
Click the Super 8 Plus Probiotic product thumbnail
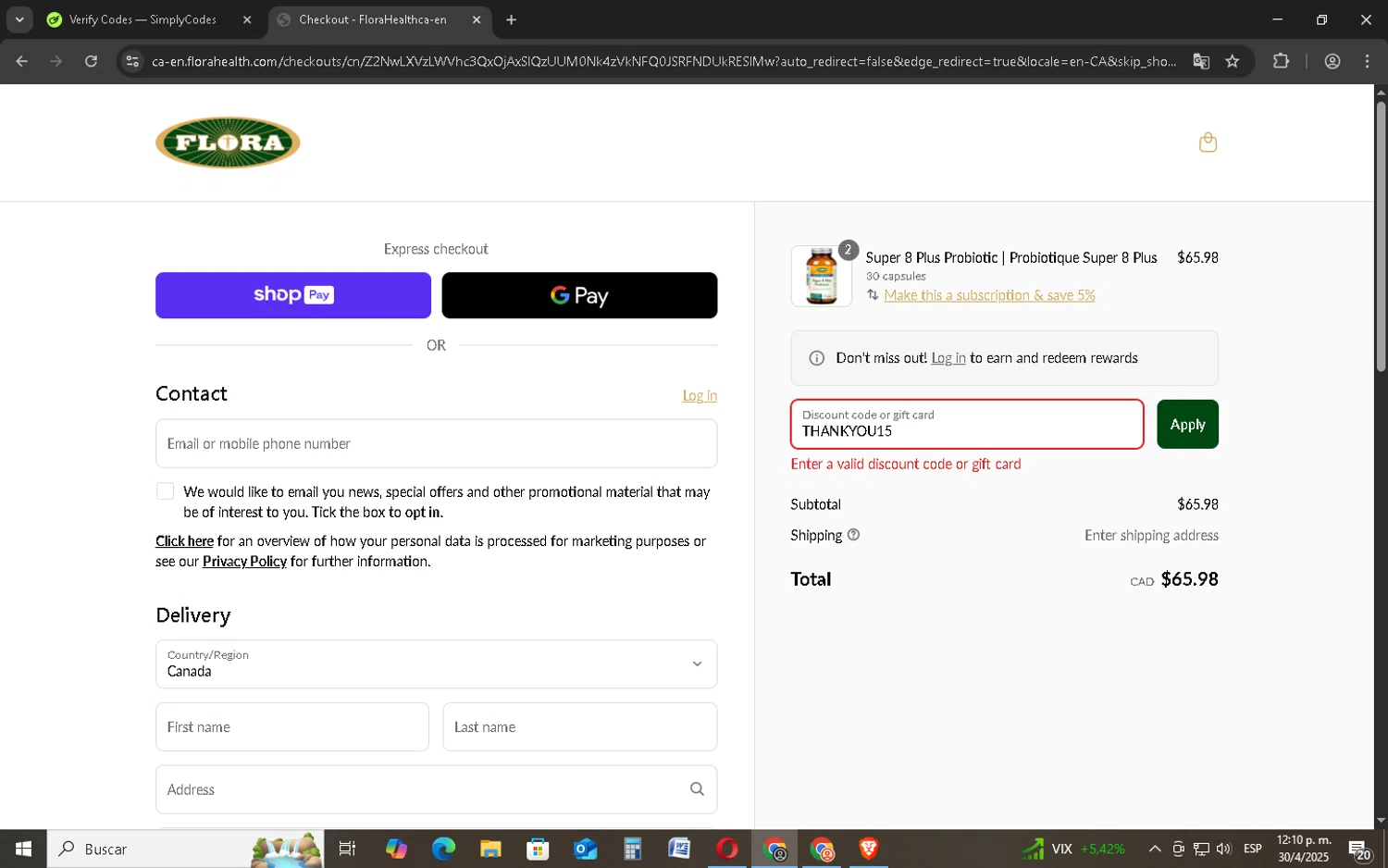(x=821, y=276)
